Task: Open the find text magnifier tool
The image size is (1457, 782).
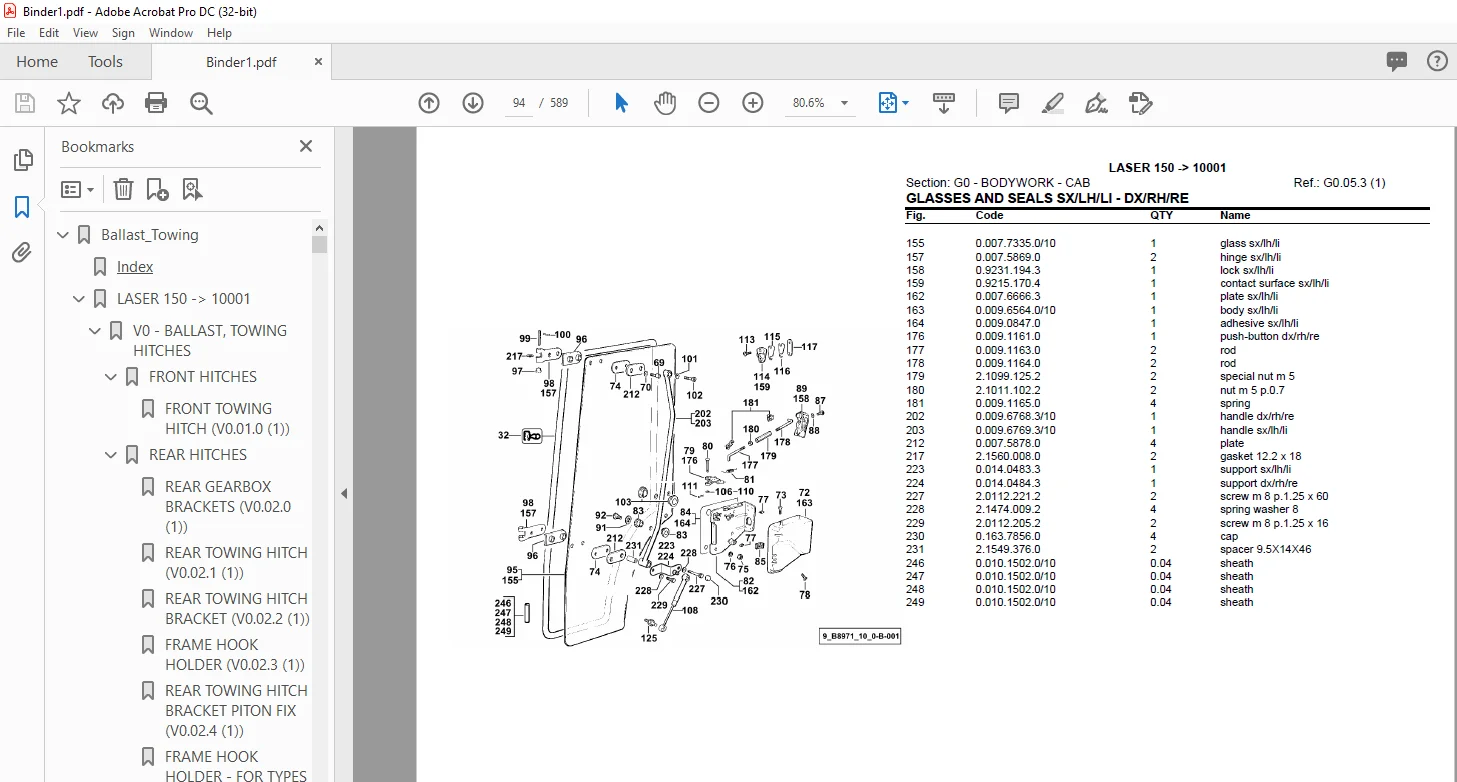Action: (201, 103)
